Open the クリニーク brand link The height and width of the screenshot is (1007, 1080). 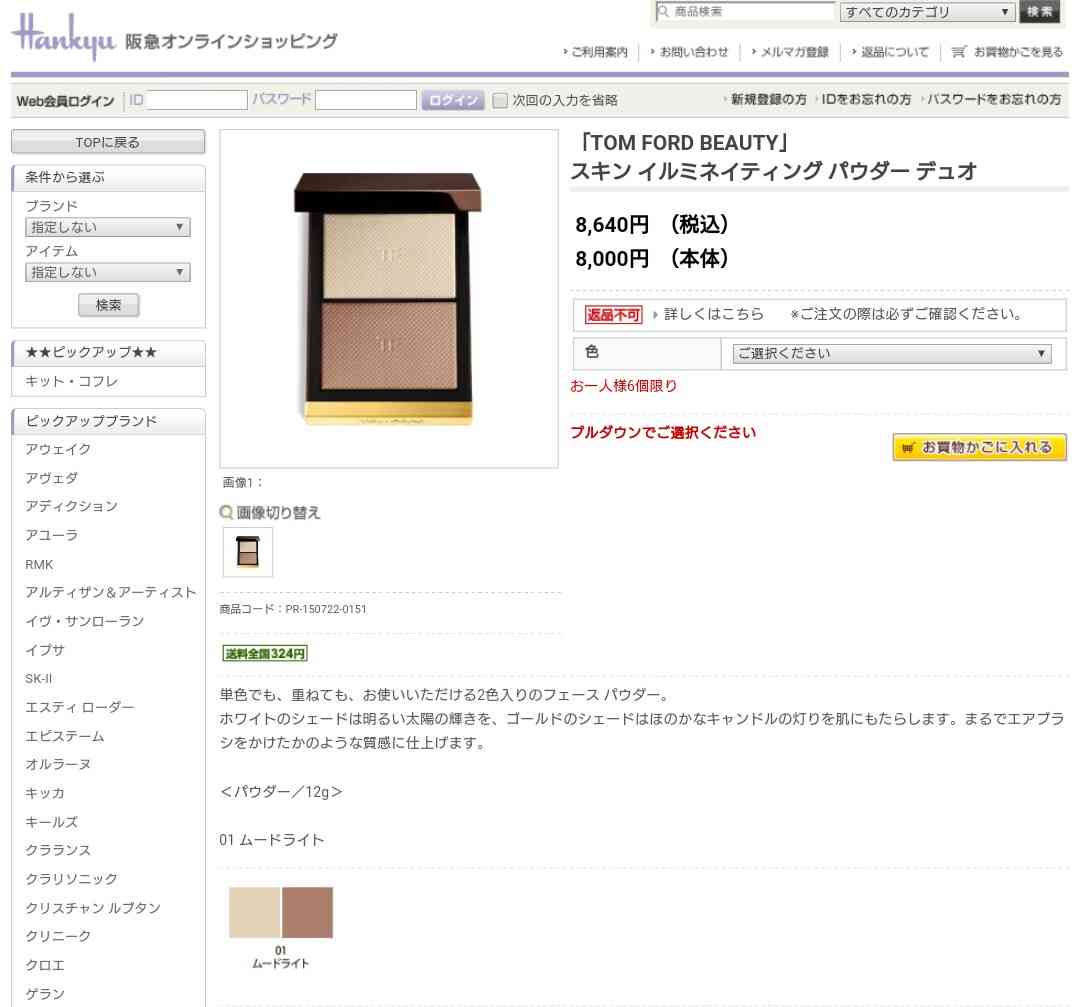(58, 937)
